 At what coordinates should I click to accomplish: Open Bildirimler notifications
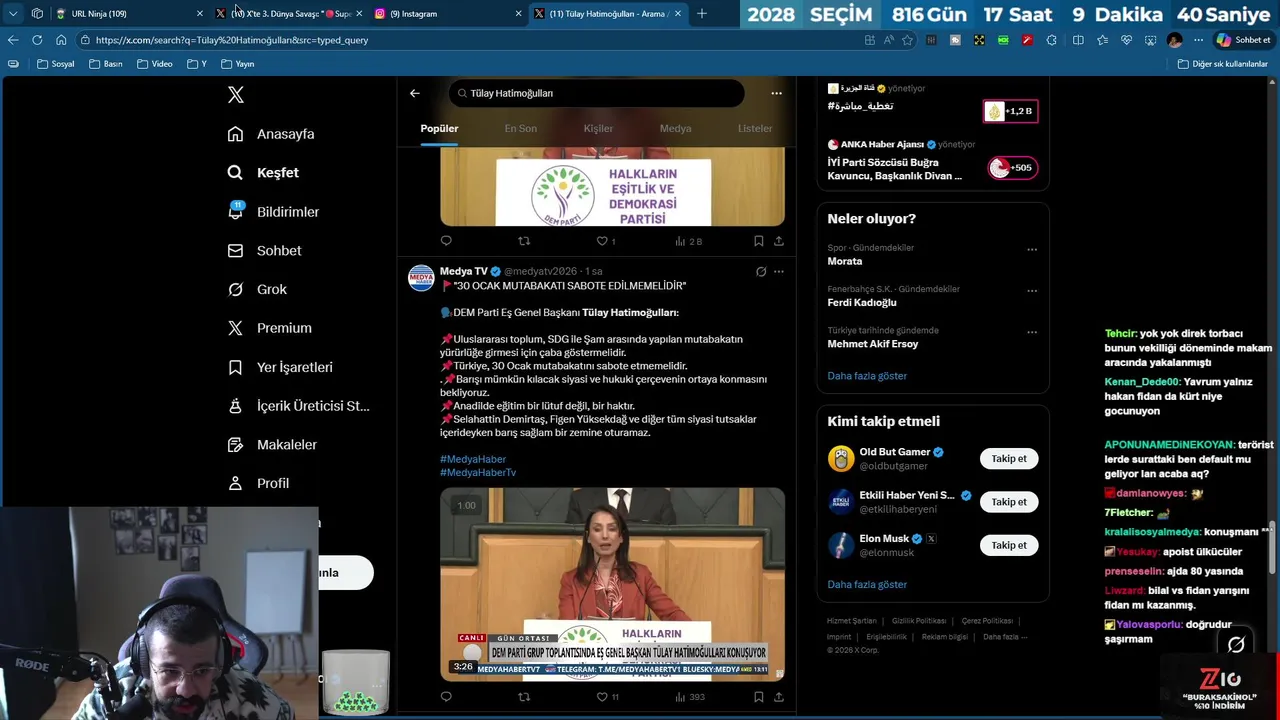[273, 212]
